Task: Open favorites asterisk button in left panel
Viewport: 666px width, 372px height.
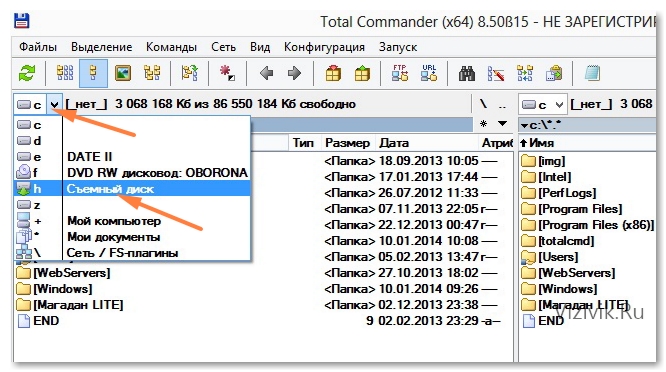Action: tap(483, 124)
